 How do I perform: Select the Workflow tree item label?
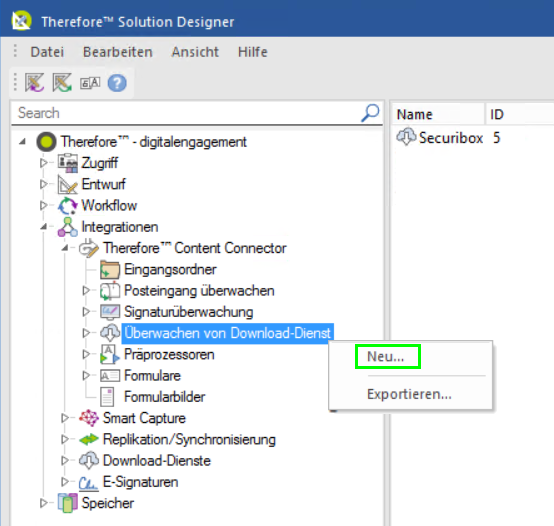tap(109, 206)
